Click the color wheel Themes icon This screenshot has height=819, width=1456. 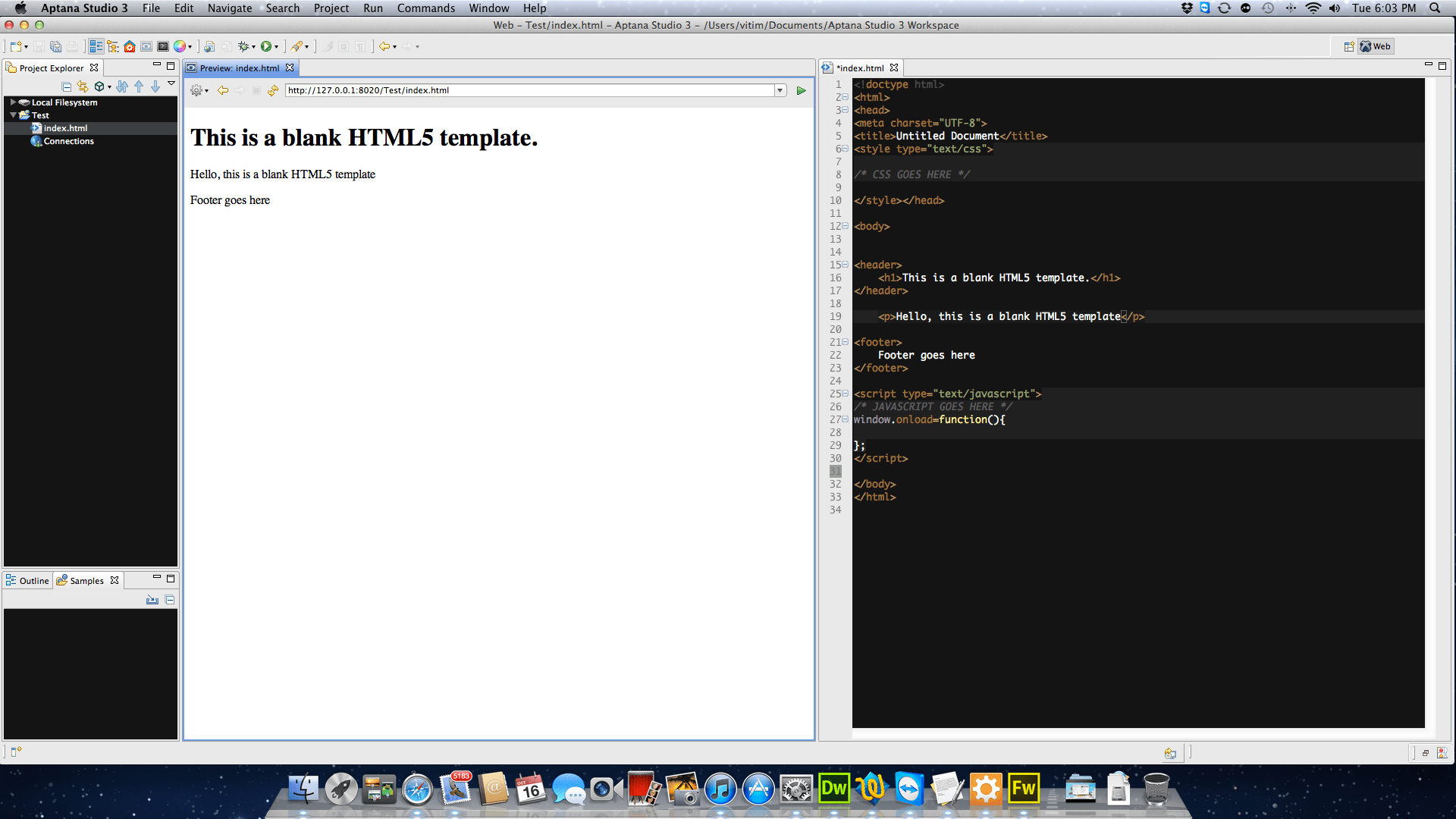tap(180, 46)
